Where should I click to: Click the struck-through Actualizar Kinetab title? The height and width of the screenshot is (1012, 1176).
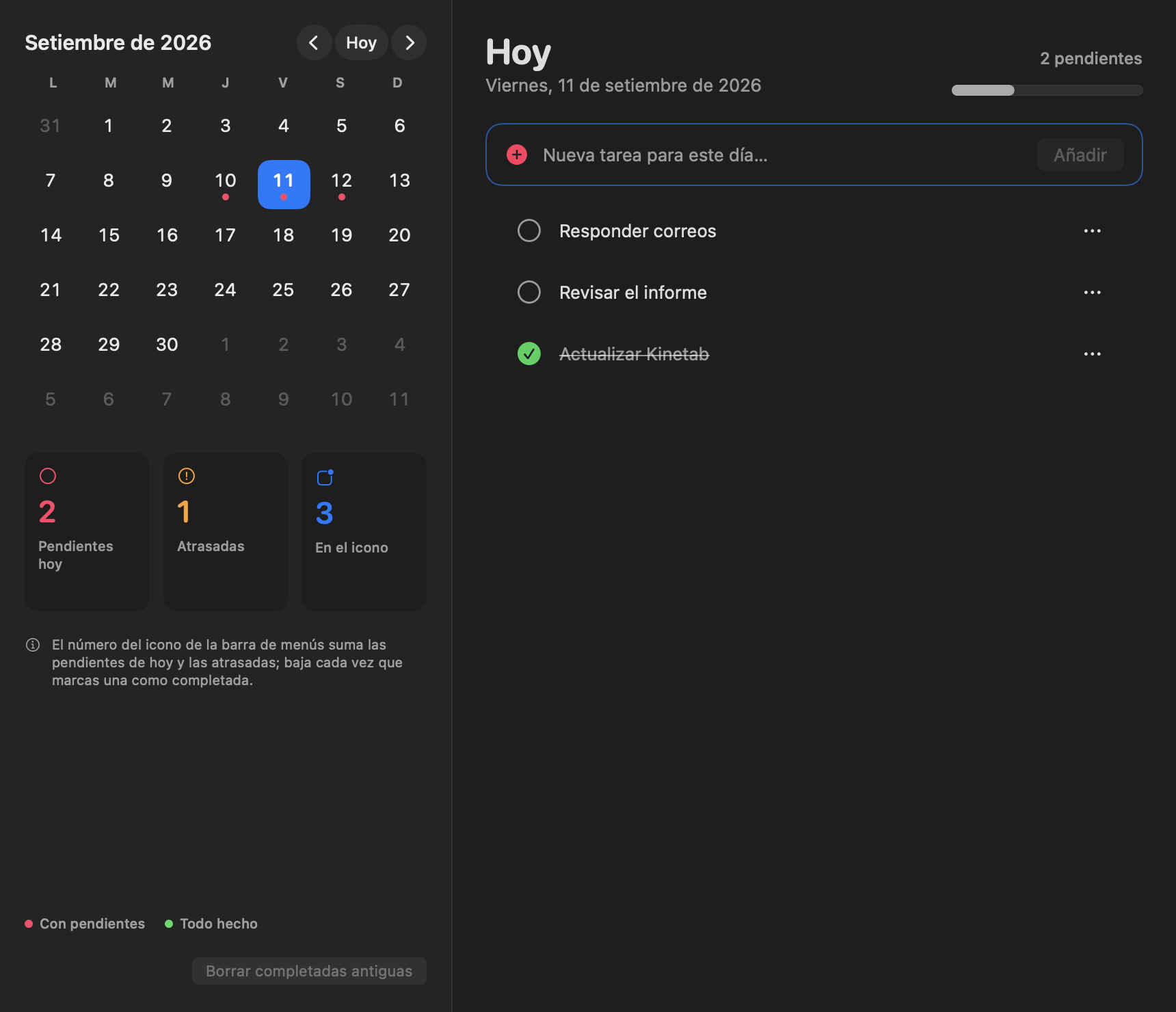(x=634, y=354)
